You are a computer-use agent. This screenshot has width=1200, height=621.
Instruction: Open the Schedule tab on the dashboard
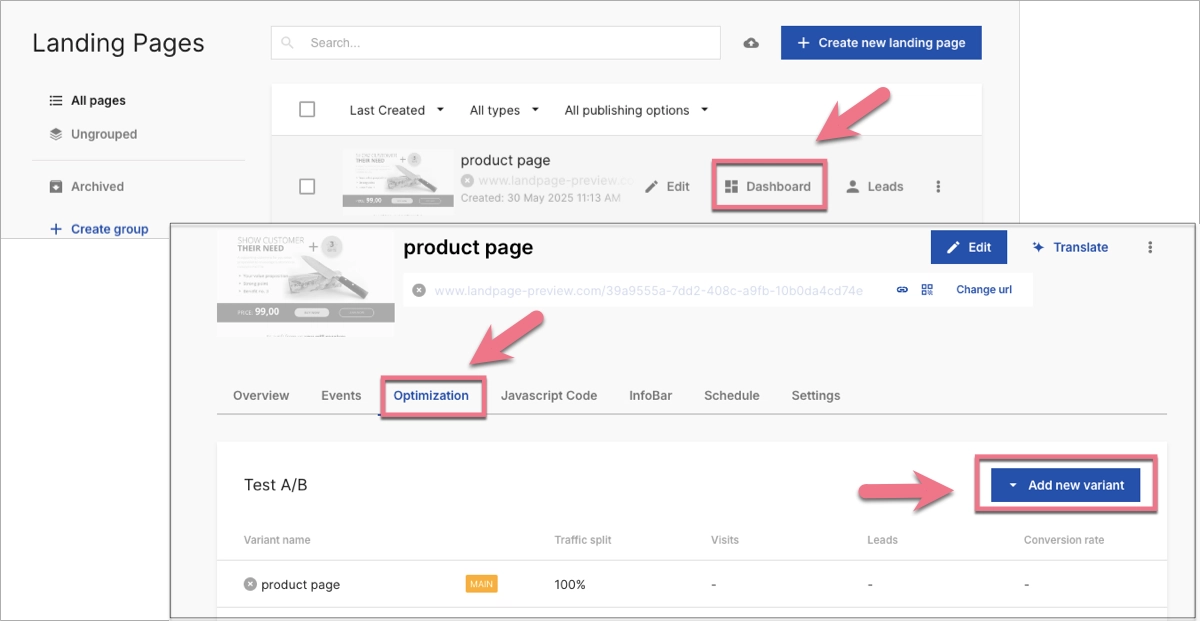[x=731, y=395]
